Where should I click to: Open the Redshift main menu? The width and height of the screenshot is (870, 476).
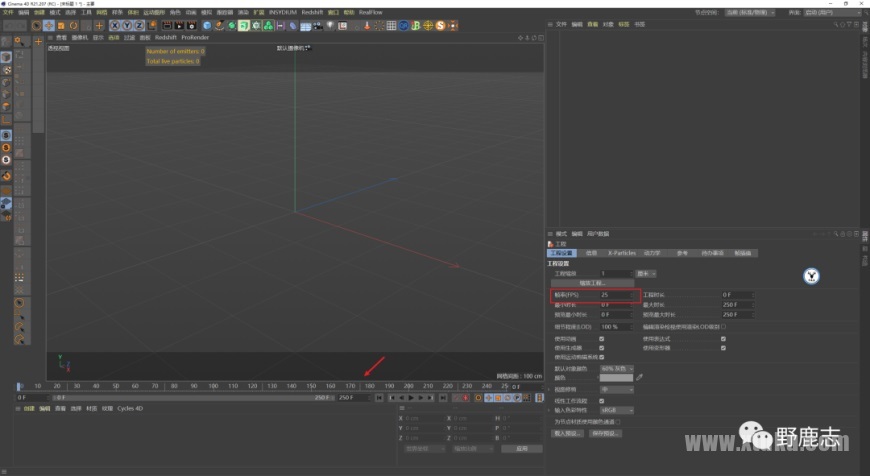pyautogui.click(x=312, y=12)
